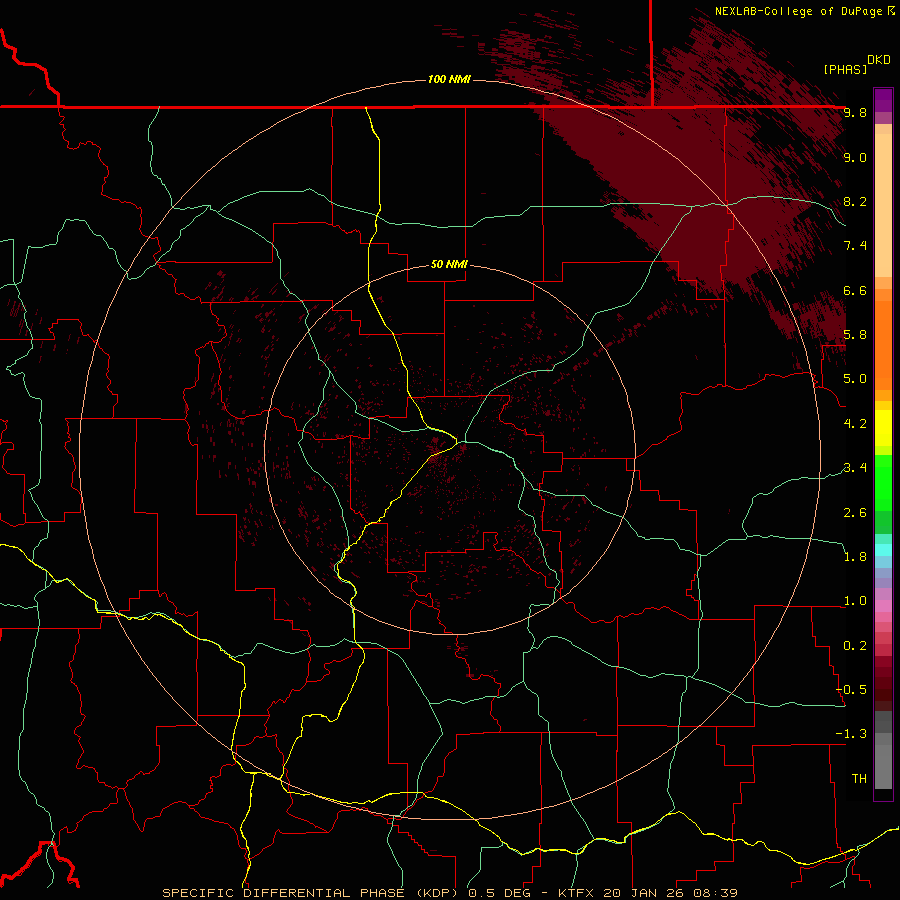Click the 7.4 value on the color scale

tap(855, 246)
